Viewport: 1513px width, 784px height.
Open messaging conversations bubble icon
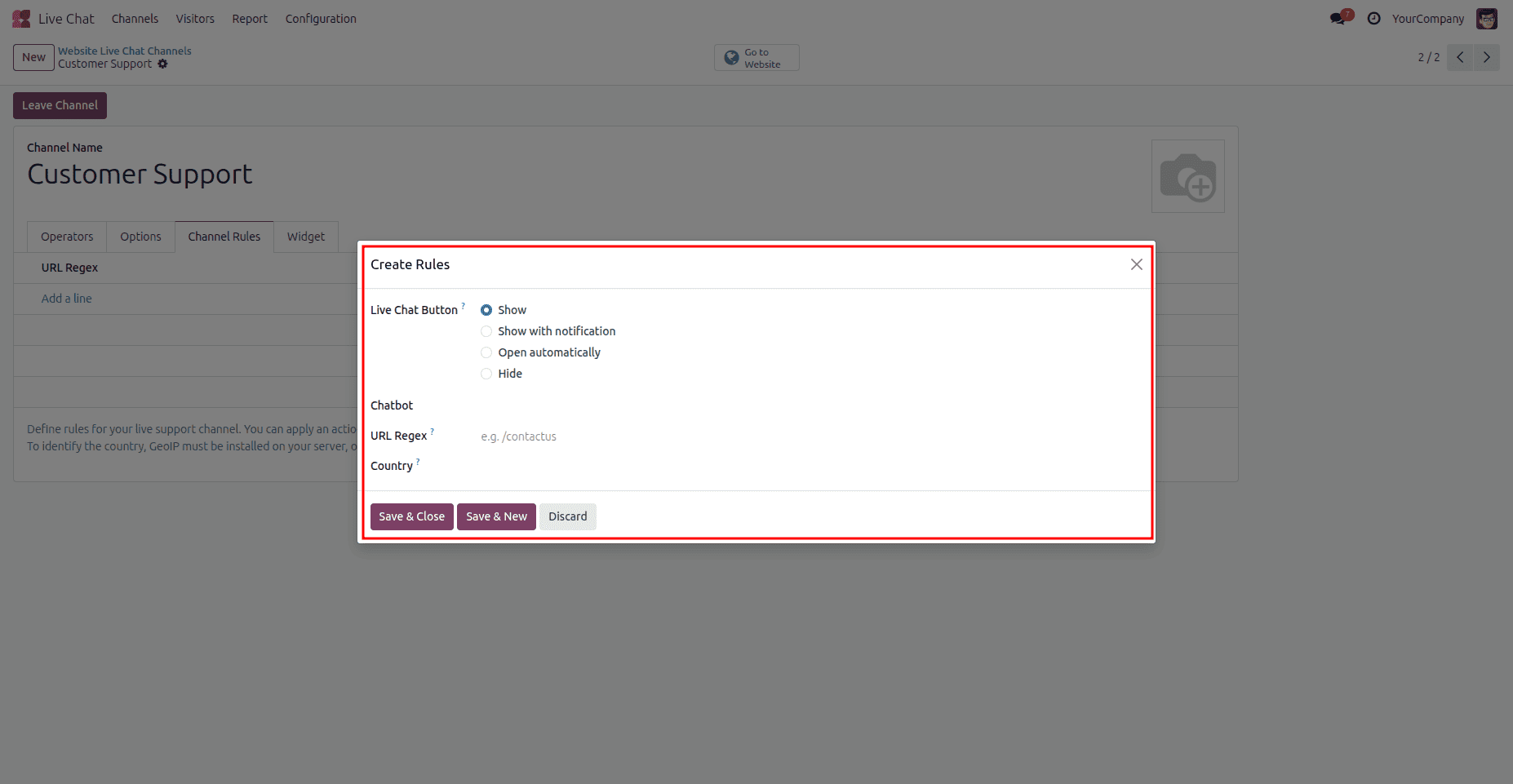pyautogui.click(x=1338, y=16)
